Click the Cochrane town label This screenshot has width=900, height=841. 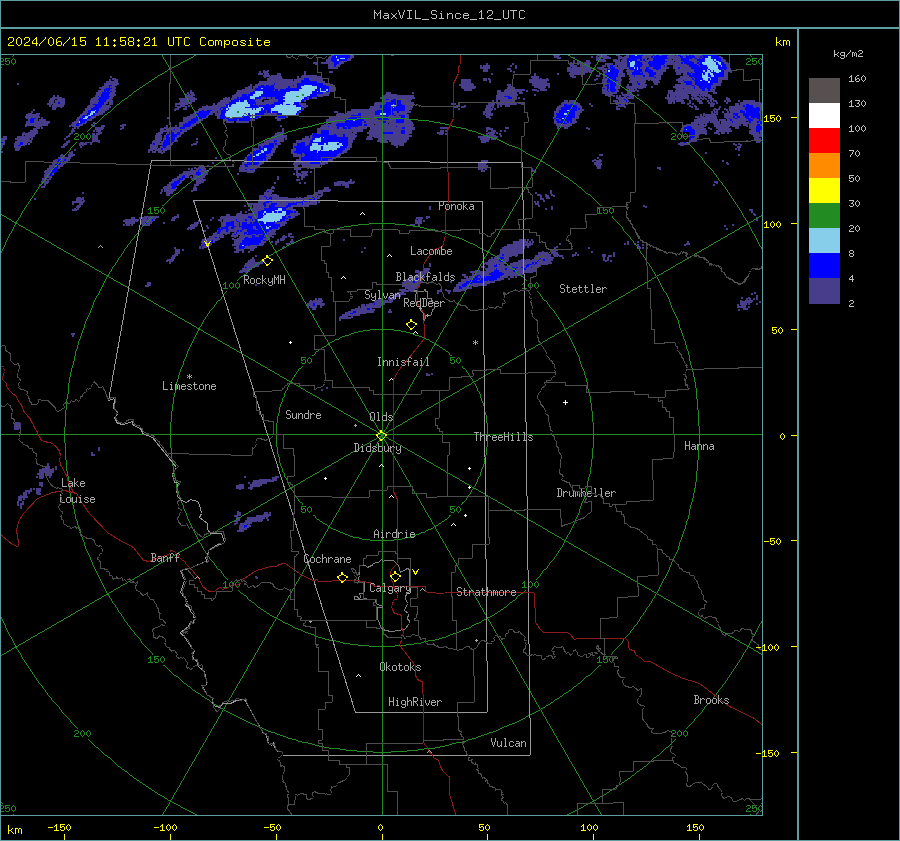327,559
